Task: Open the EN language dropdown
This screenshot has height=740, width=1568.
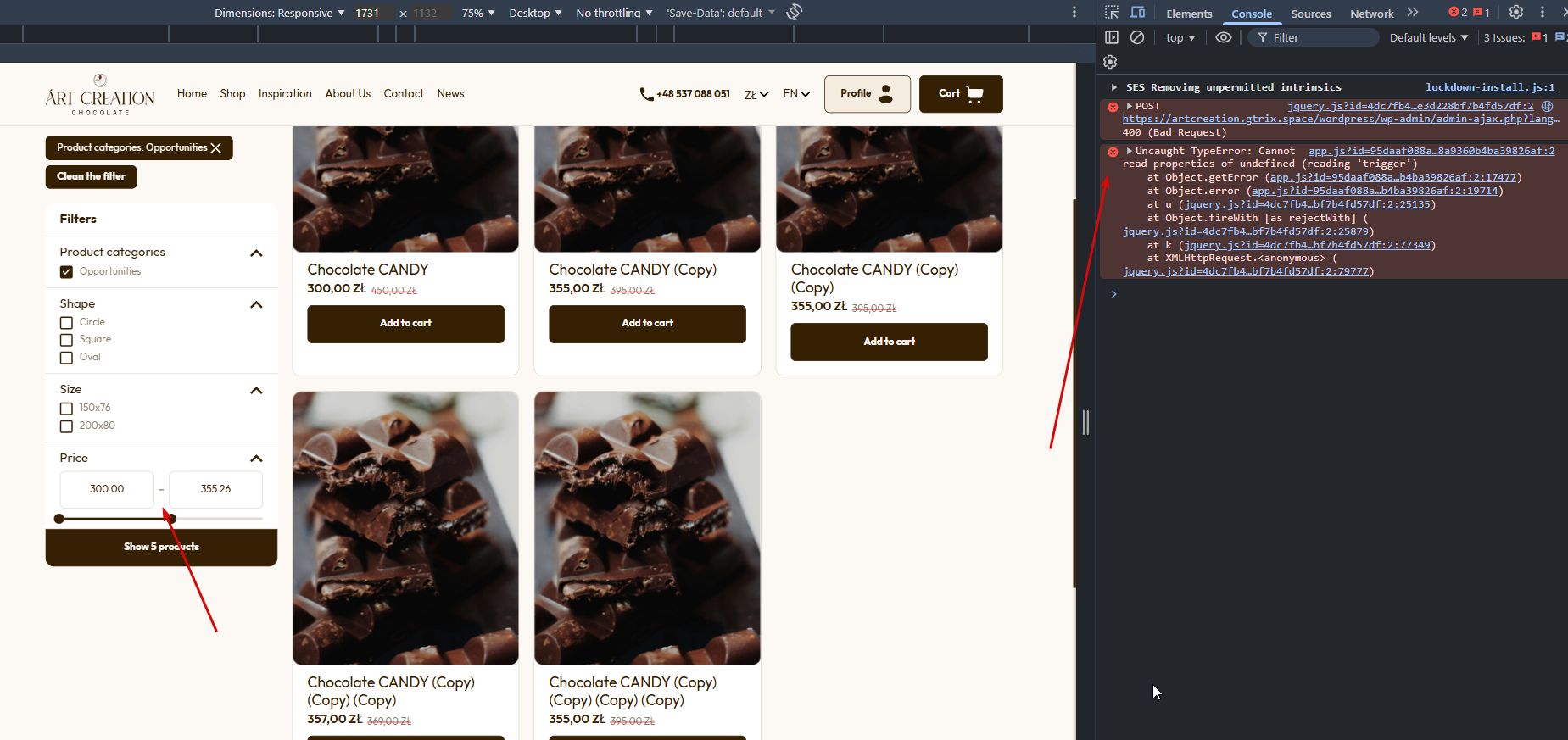Action: pos(796,94)
